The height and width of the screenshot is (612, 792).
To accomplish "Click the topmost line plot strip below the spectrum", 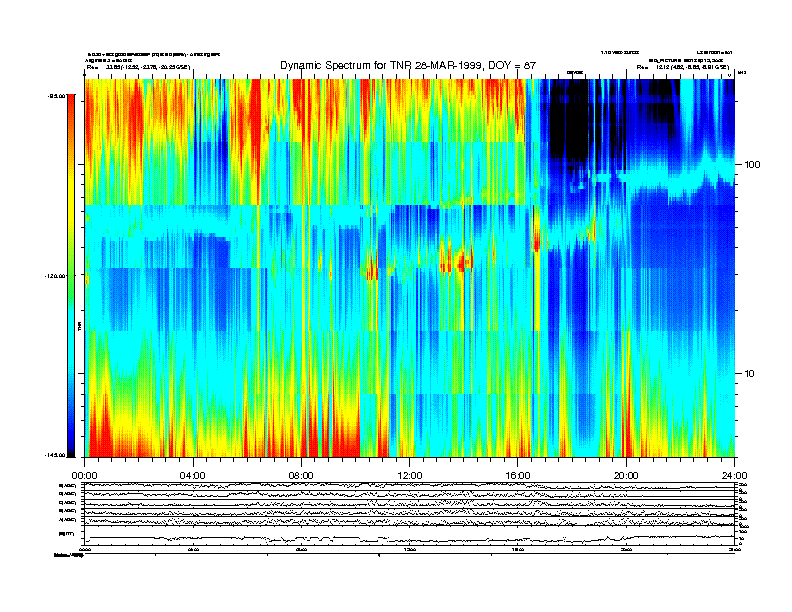I will pos(409,486).
